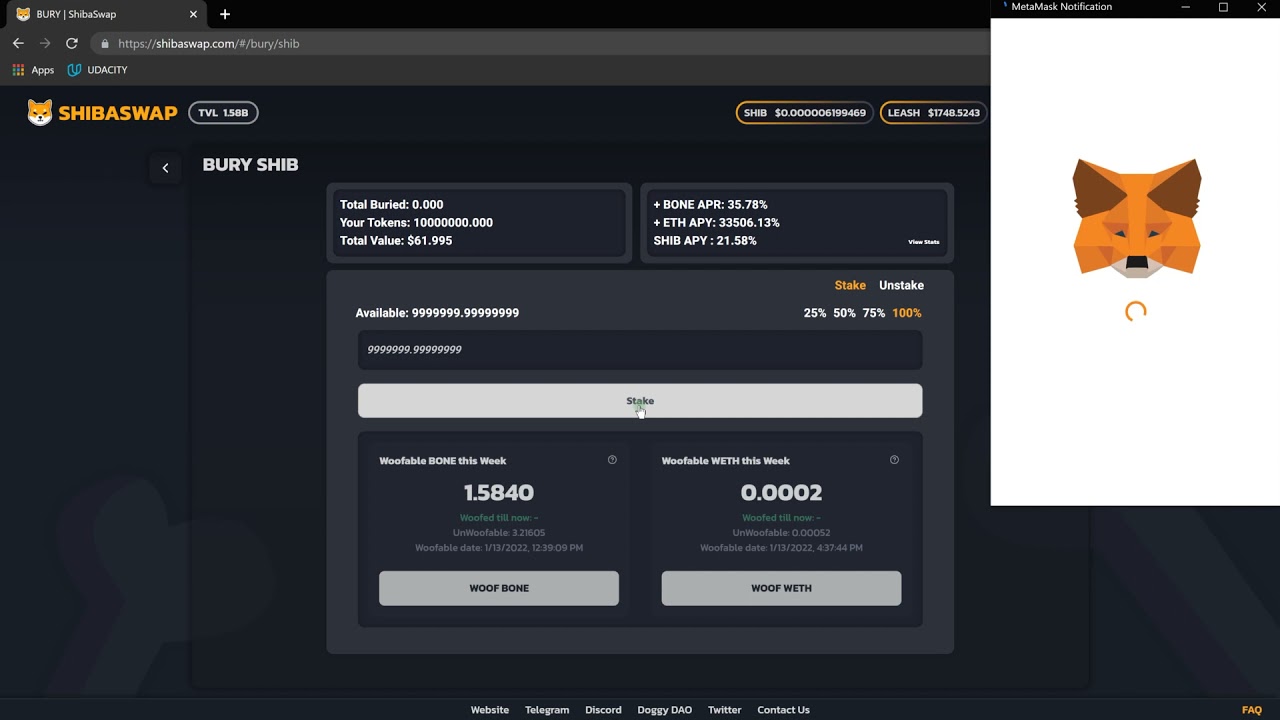Open the Apps bookmarks shortcut
The width and height of the screenshot is (1280, 720).
click(x=33, y=70)
